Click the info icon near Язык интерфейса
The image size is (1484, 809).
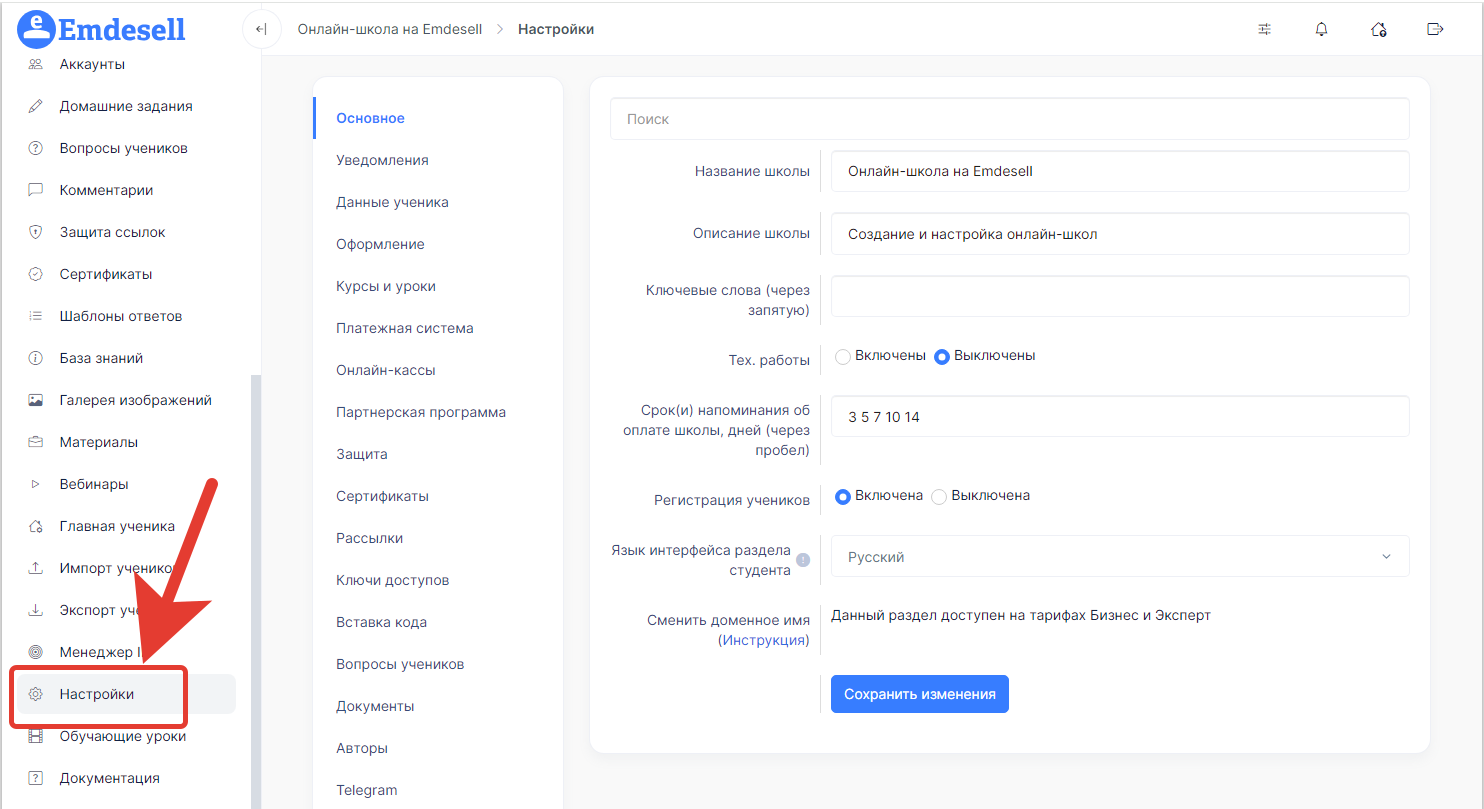click(803, 560)
